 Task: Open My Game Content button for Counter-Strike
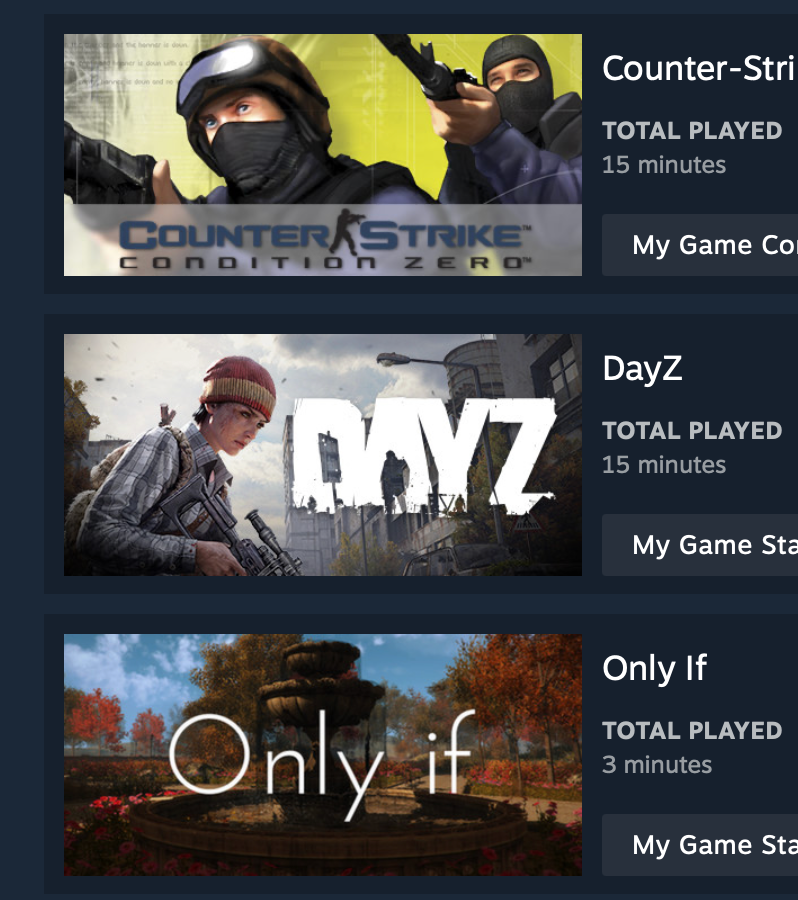(700, 245)
